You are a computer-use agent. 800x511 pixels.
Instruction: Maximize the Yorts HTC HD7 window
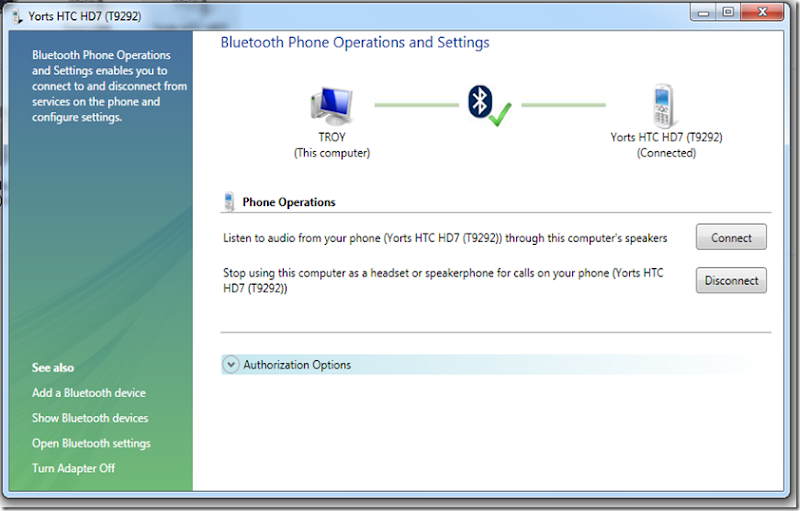[728, 12]
